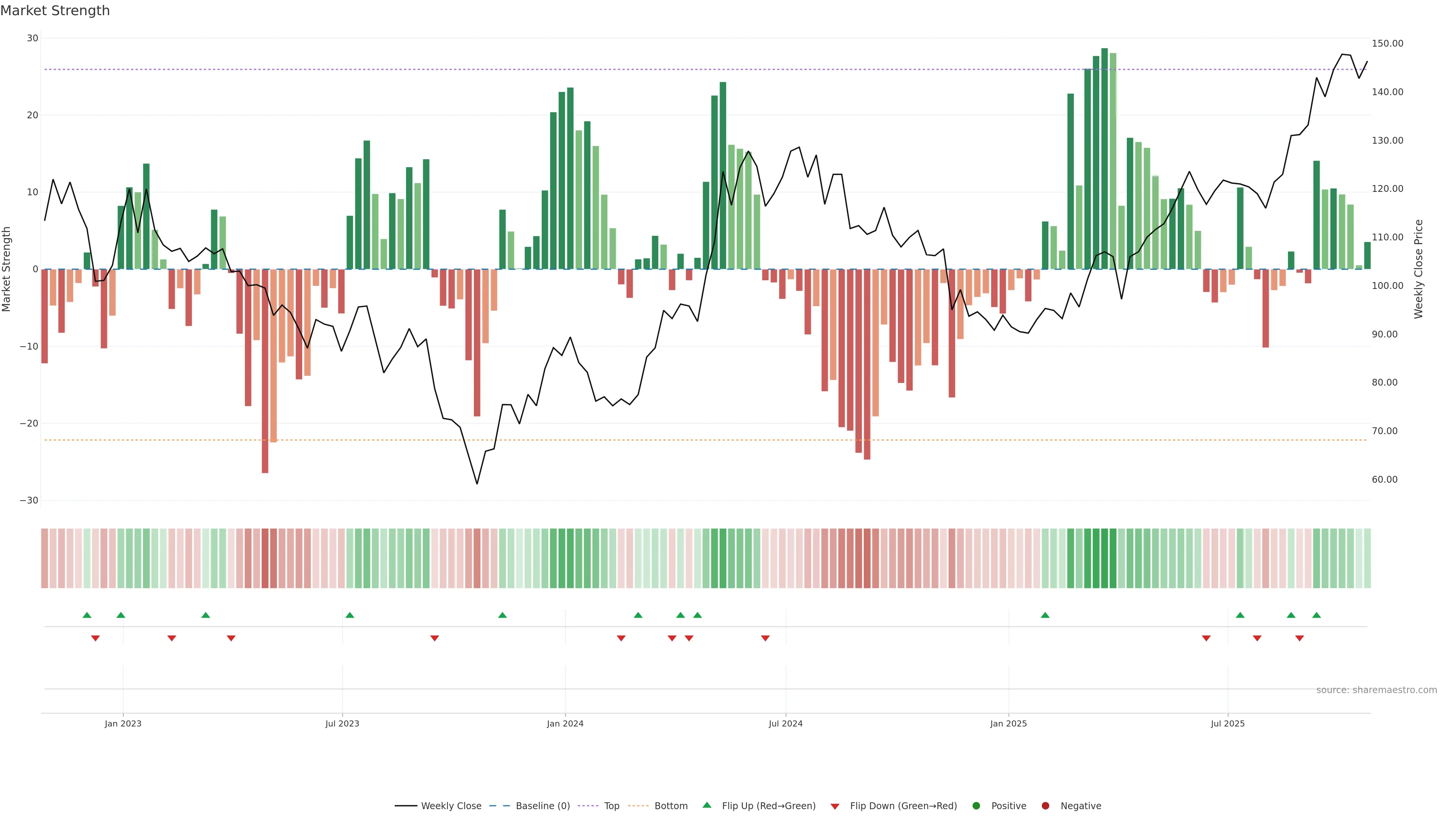
Task: Click the red Negative circle legend icon
Action: [x=1045, y=806]
